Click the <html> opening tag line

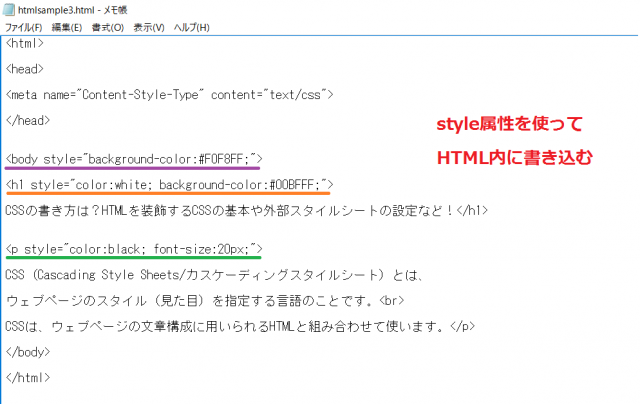(x=25, y=43)
